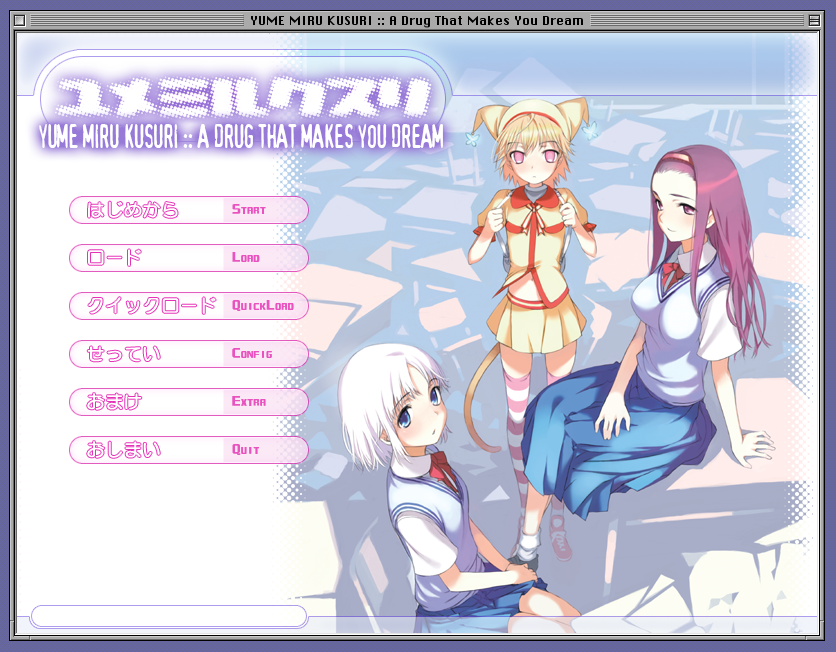This screenshot has height=652, width=836.
Task: Click the Quit button
Action: tap(189, 450)
